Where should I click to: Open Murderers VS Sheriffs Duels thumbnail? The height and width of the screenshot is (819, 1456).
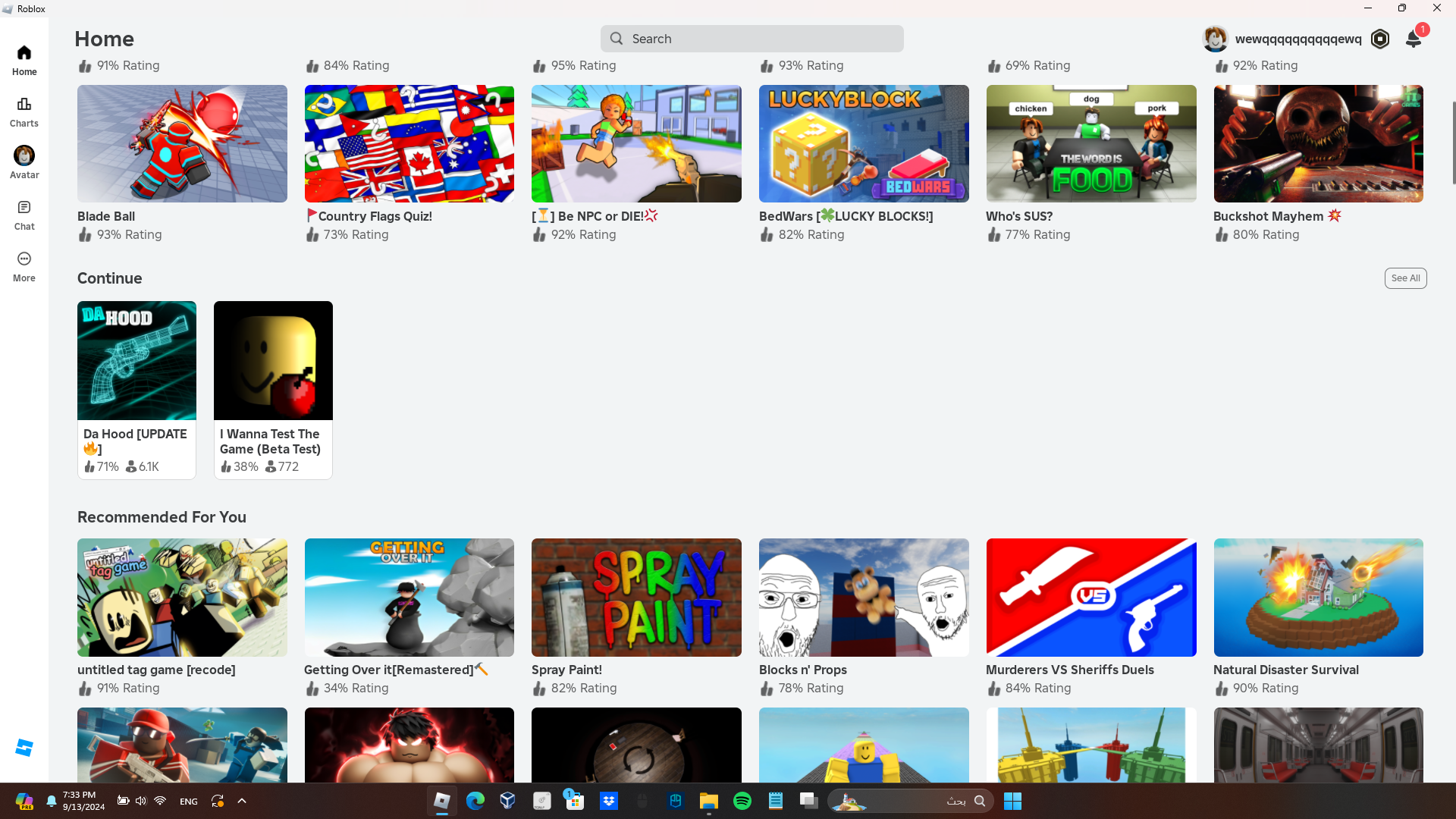pyautogui.click(x=1091, y=598)
